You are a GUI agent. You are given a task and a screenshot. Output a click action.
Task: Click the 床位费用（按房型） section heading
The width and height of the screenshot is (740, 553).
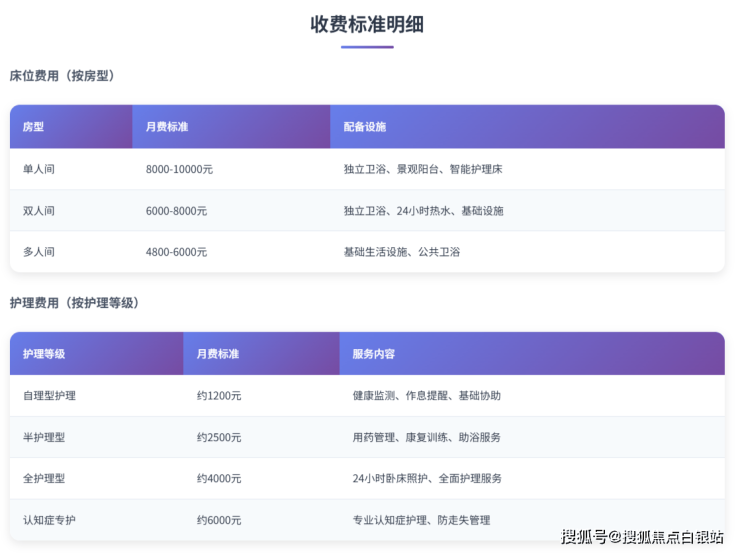click(x=60, y=76)
